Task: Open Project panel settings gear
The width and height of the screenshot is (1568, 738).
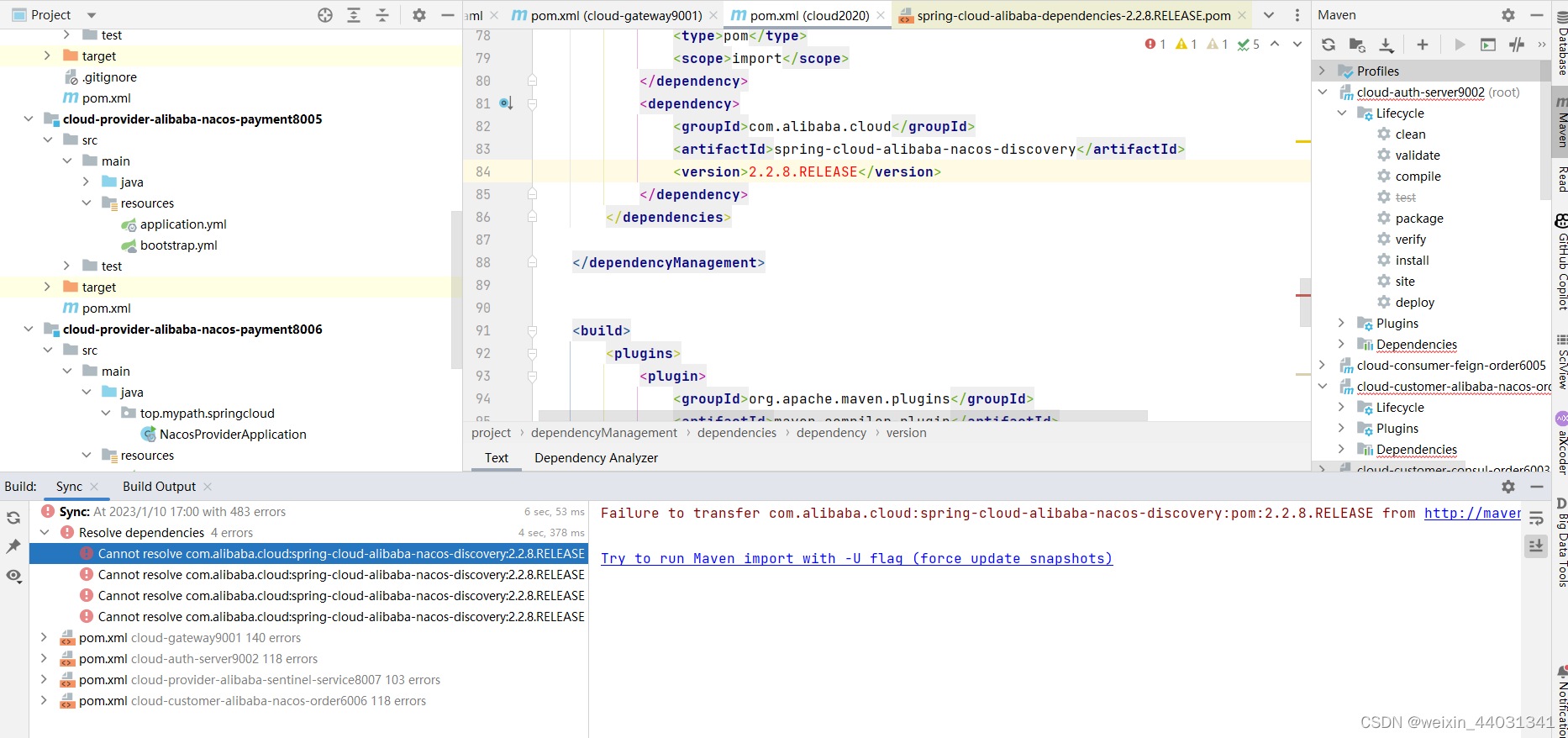Action: coord(419,15)
